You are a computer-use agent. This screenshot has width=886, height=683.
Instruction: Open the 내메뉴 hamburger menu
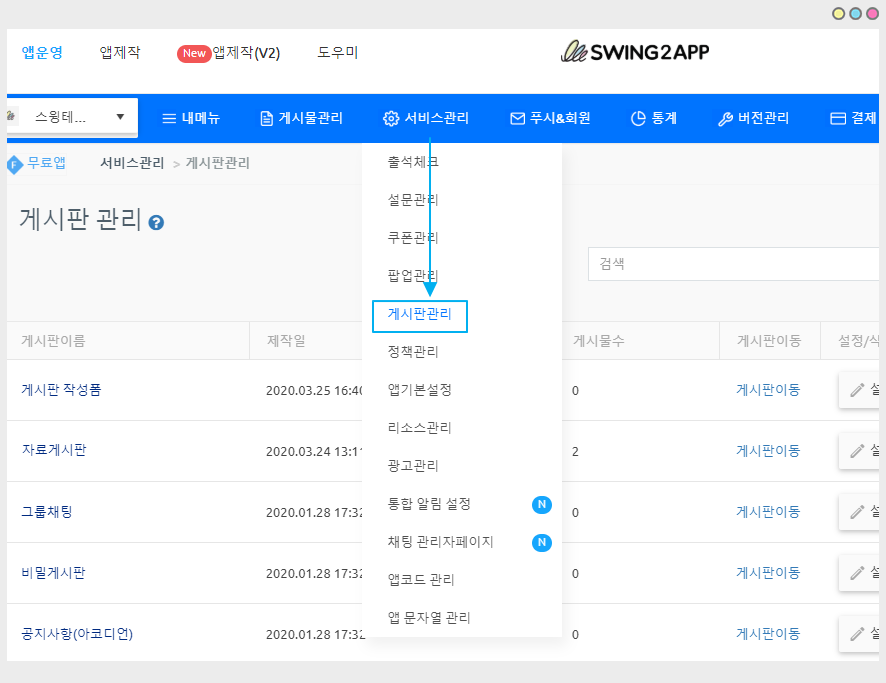click(190, 118)
